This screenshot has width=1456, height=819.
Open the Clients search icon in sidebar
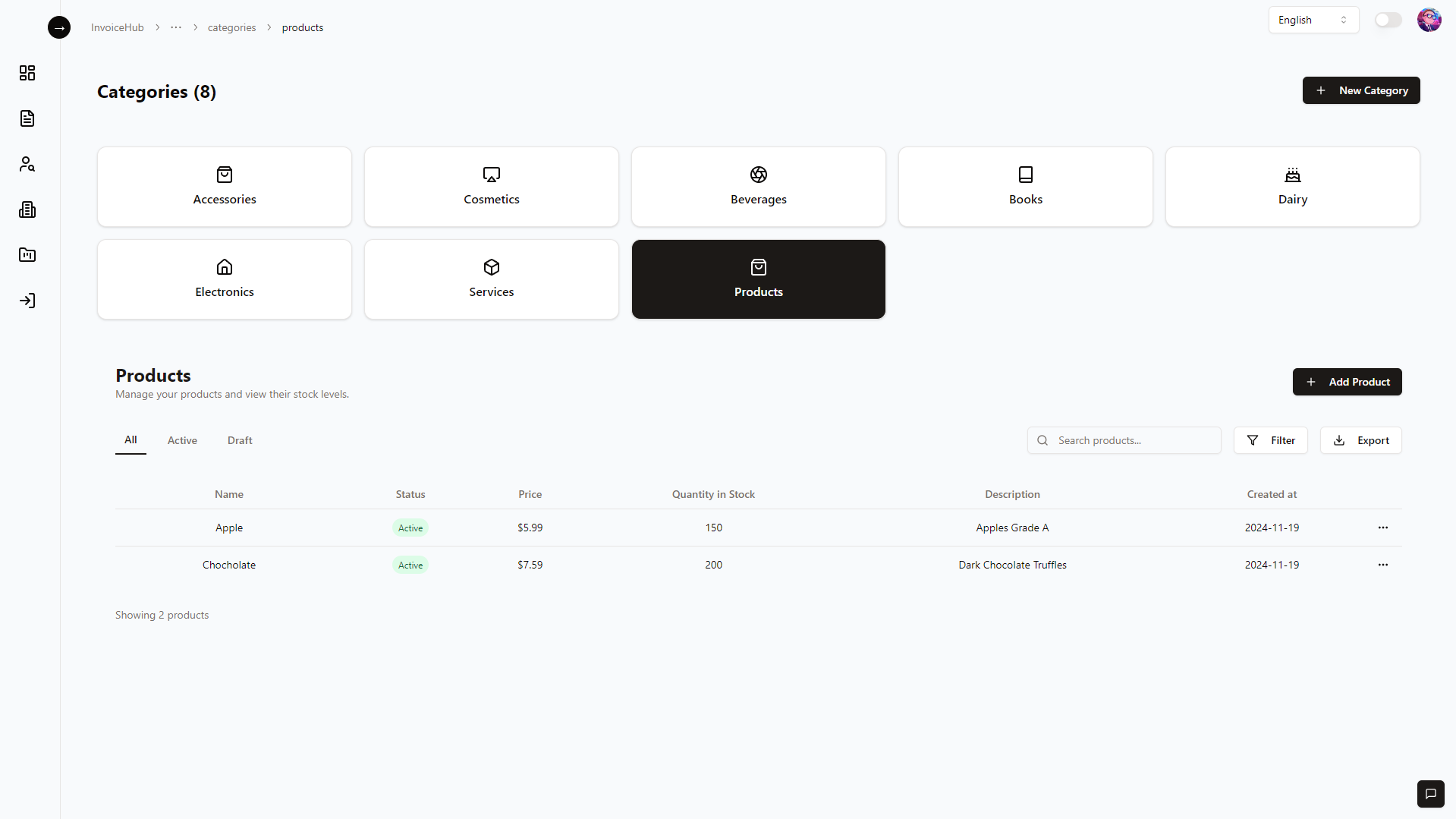[x=27, y=164]
